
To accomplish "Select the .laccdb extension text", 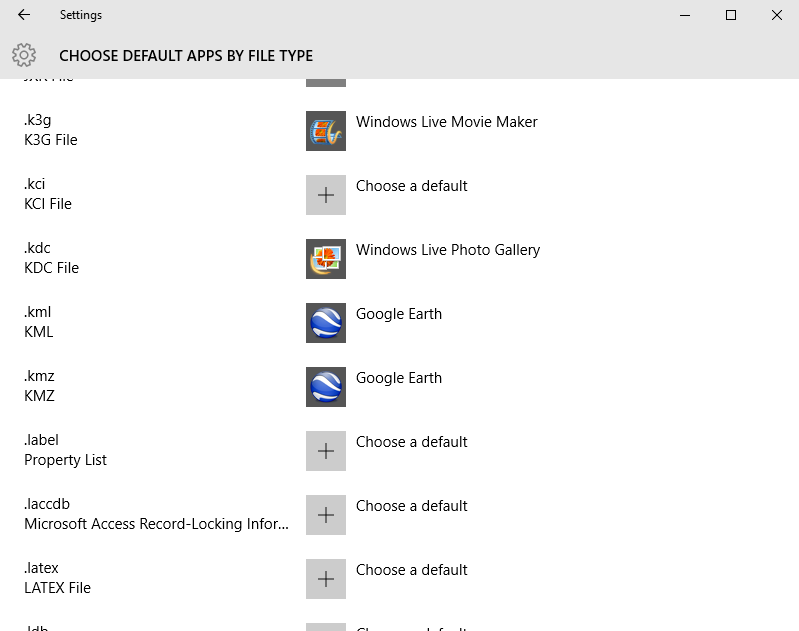I will (47, 504).
